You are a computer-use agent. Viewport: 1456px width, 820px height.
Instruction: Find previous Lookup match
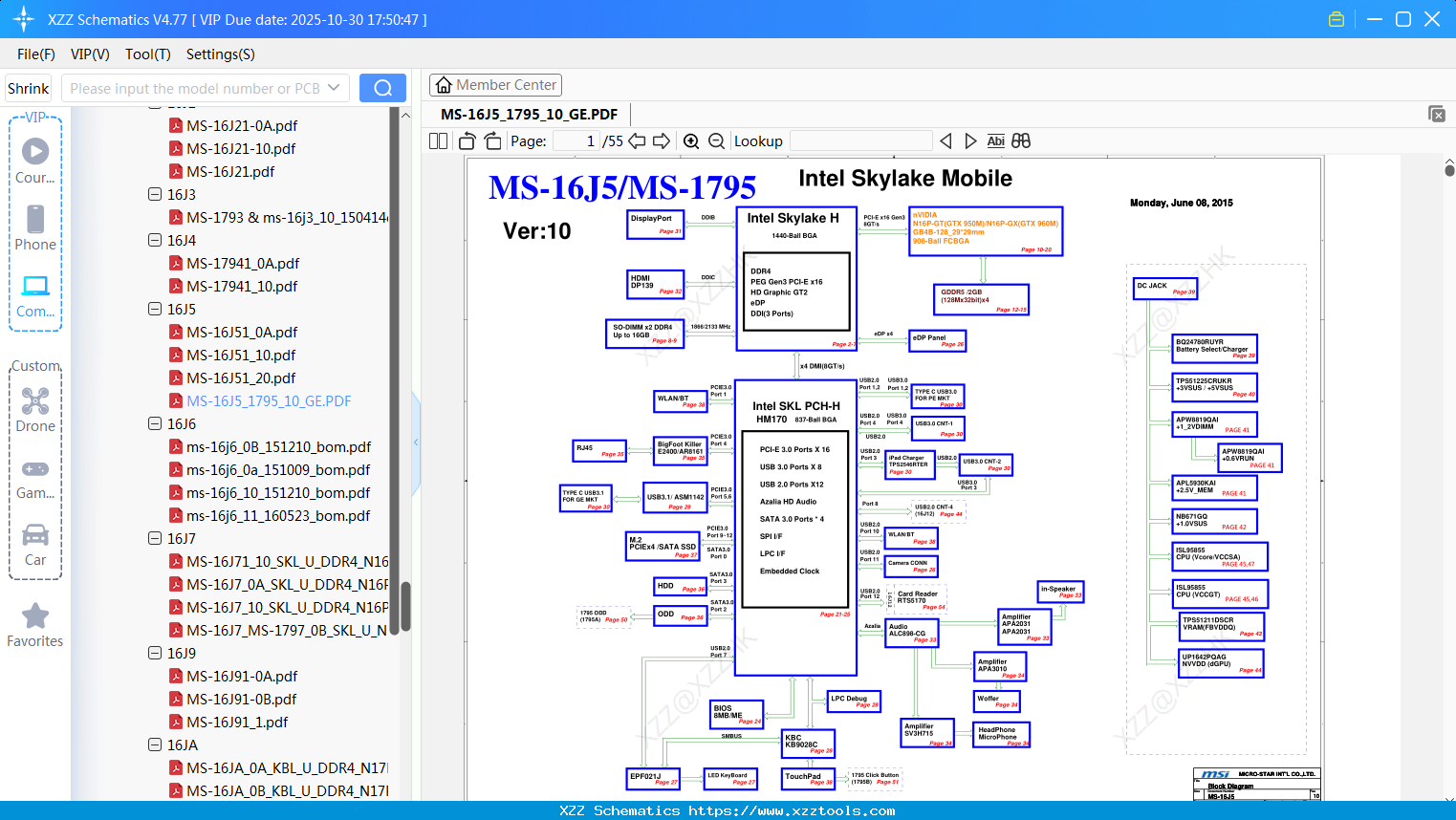tap(945, 141)
